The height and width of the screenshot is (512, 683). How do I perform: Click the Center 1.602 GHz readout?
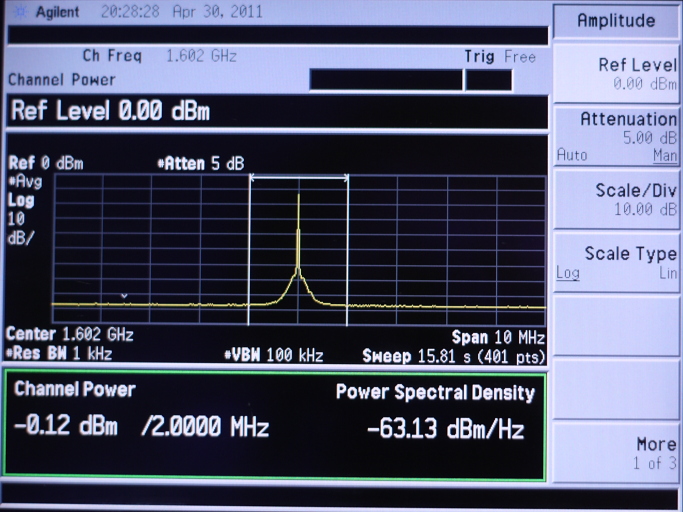[70, 335]
